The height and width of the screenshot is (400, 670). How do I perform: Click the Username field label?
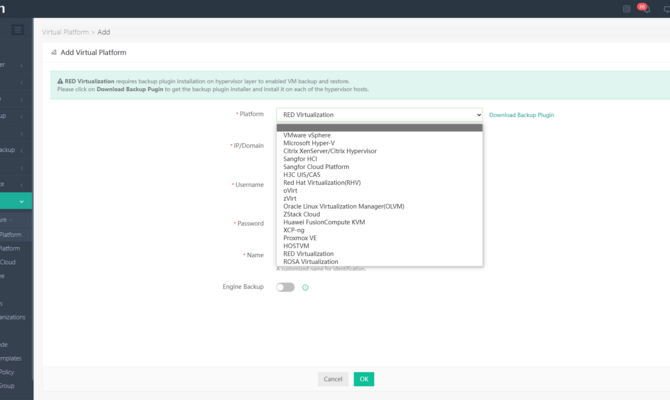(x=250, y=185)
